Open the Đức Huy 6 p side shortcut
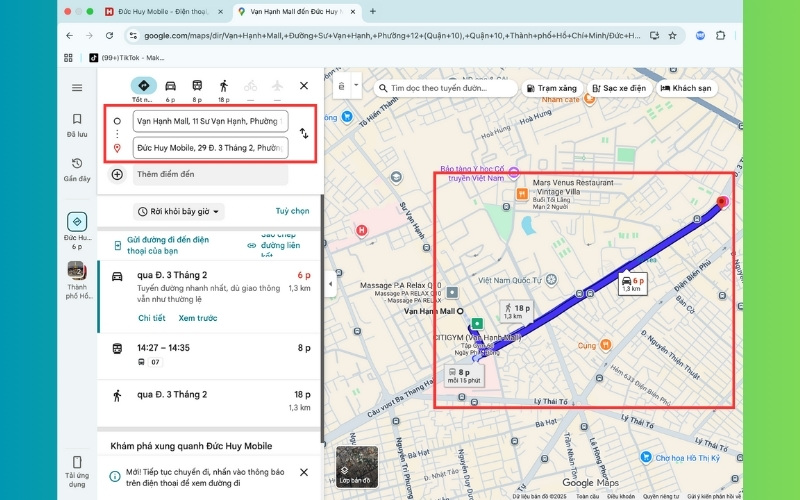 (x=77, y=231)
